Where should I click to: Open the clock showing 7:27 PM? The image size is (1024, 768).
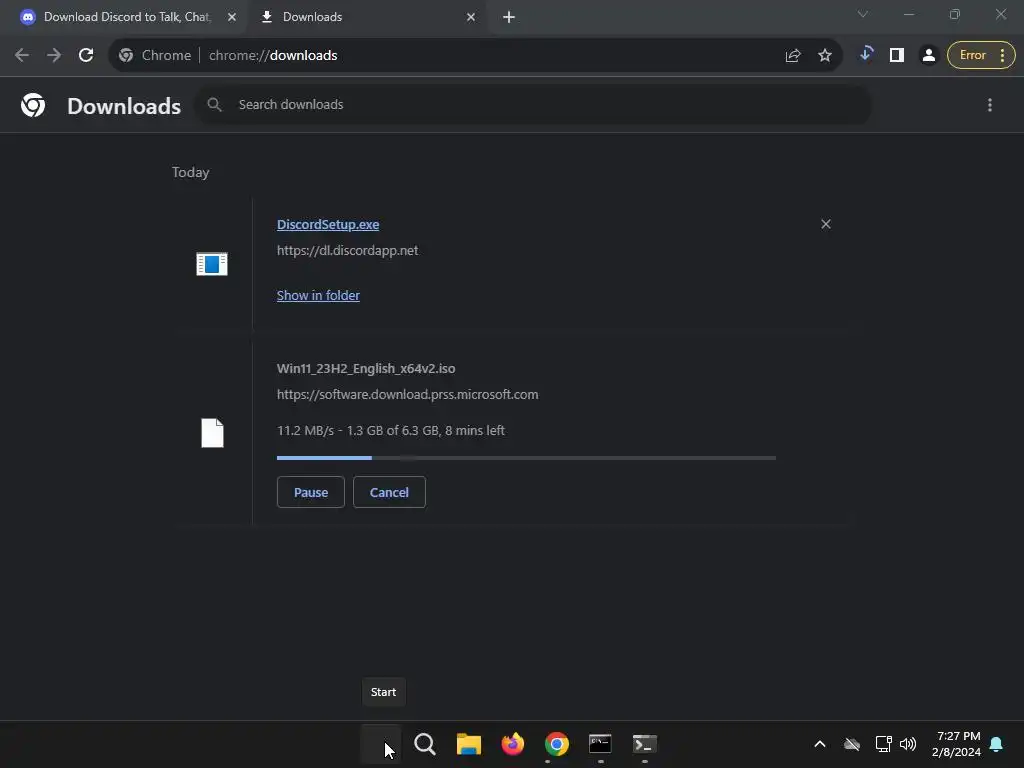(x=956, y=744)
